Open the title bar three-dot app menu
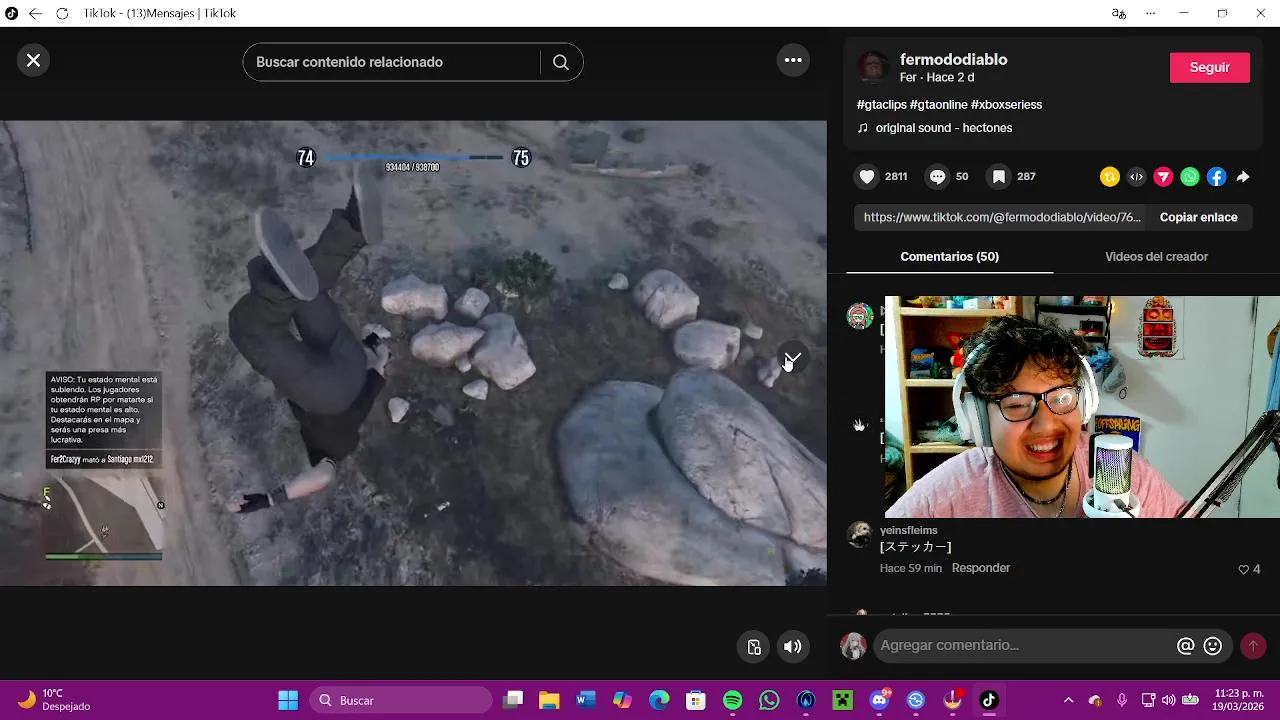Image resolution: width=1280 pixels, height=720 pixels. pyautogui.click(x=1150, y=14)
